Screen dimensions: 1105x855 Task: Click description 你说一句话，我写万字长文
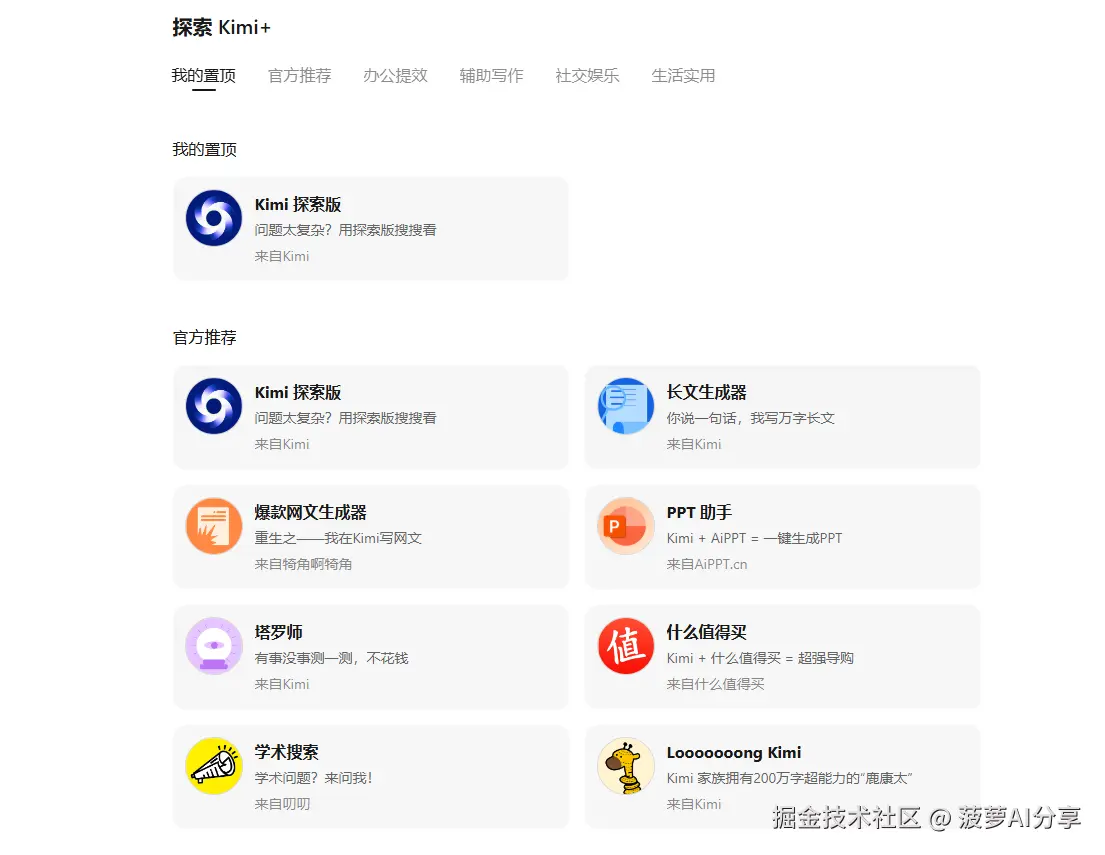click(751, 418)
